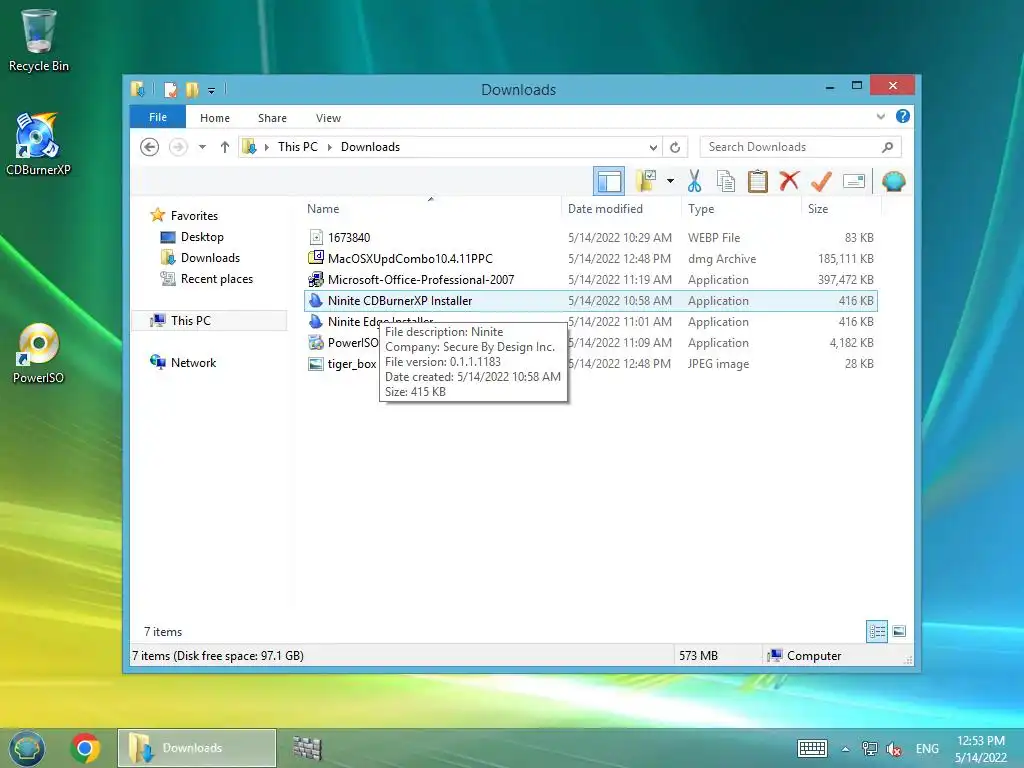Click the Paste clipboard toolbar icon

click(758, 182)
